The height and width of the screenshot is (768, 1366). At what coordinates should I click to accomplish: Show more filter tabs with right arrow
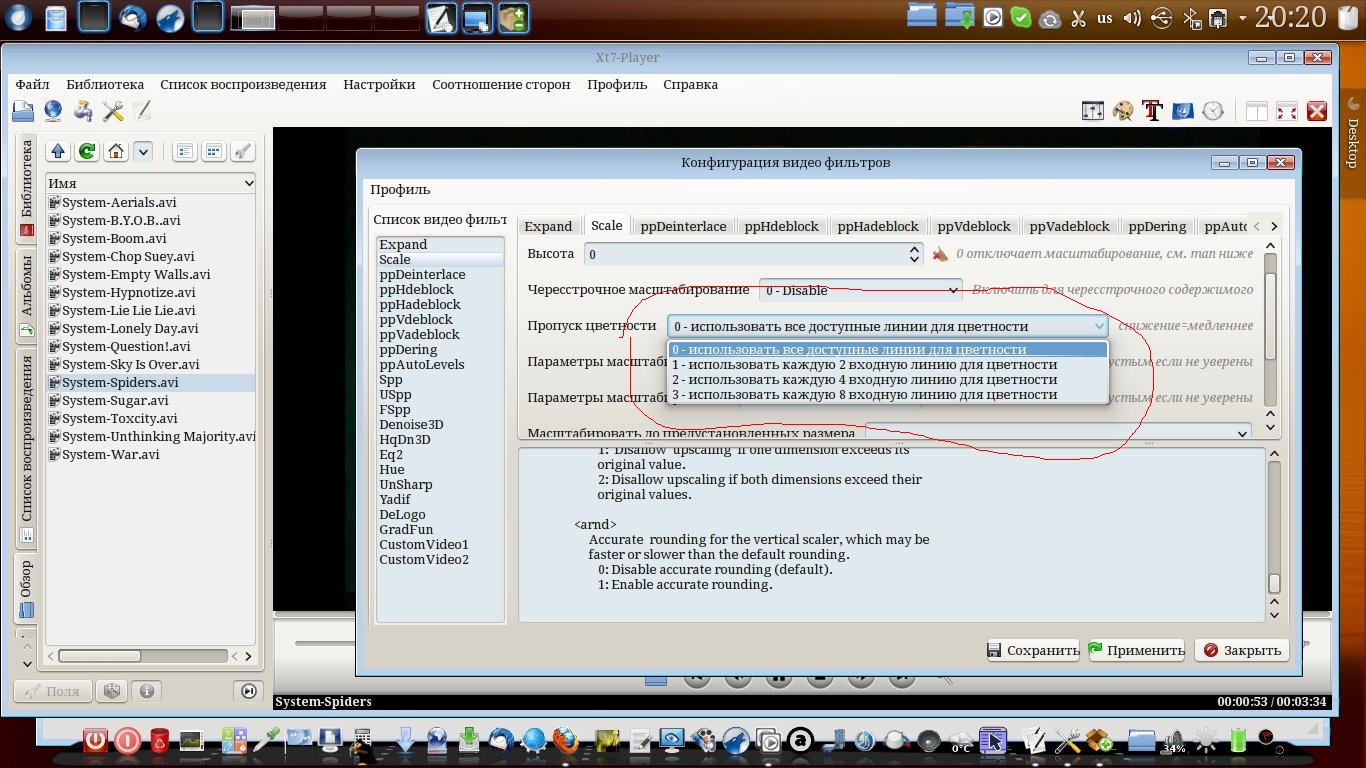[1273, 226]
